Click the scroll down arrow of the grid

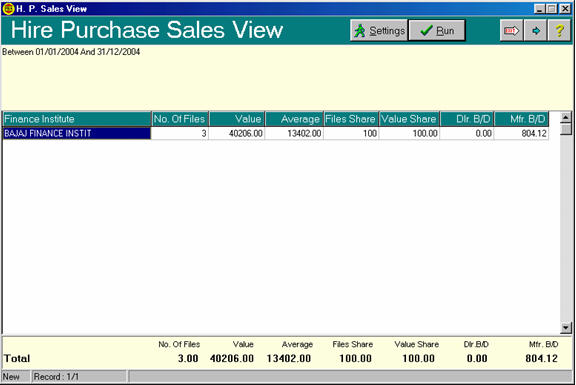566,327
